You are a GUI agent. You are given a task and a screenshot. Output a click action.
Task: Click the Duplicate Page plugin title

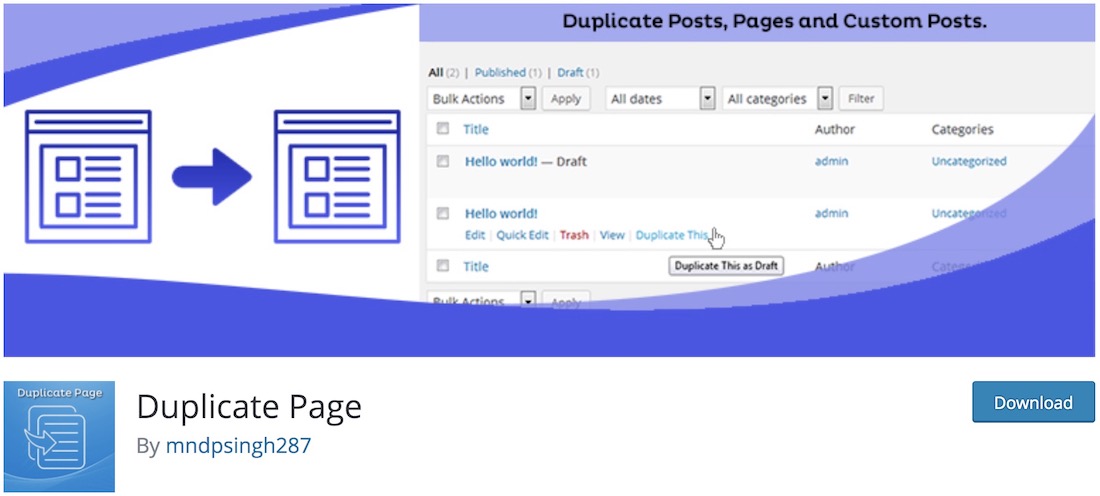(x=249, y=406)
